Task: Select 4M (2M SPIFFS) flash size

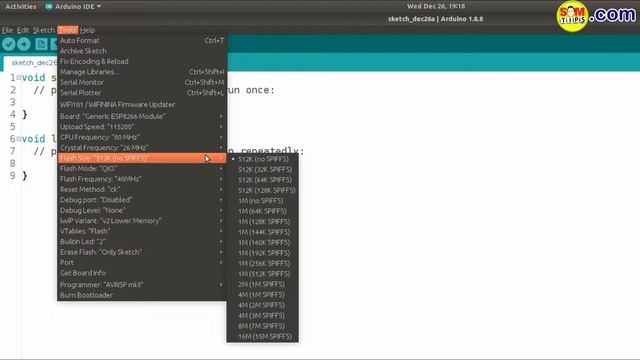Action: (262, 305)
